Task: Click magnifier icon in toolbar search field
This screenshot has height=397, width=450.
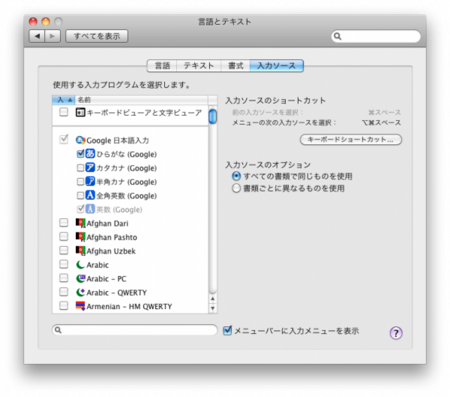Action: [x=337, y=36]
